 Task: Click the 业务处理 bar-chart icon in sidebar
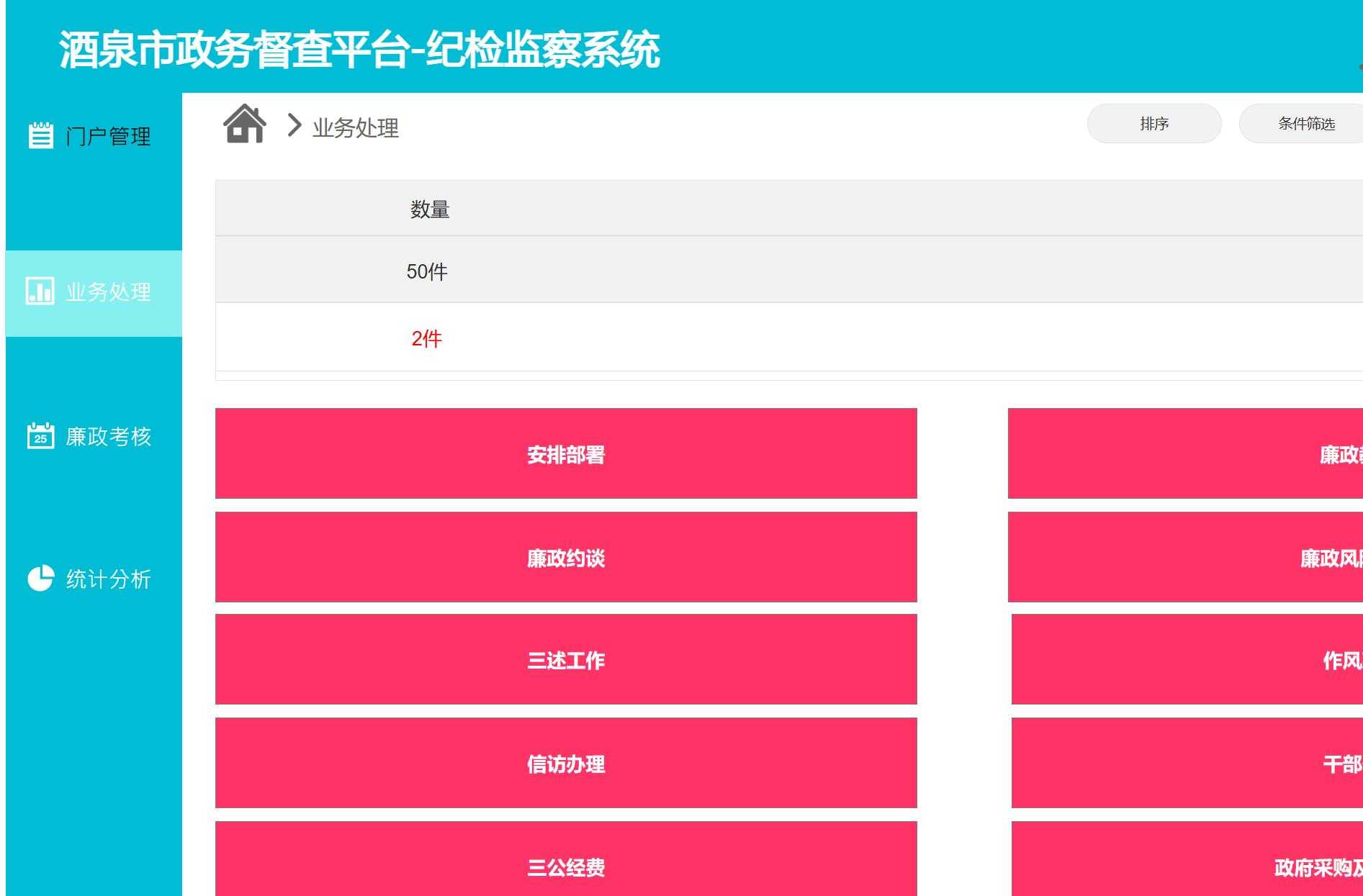(x=41, y=291)
